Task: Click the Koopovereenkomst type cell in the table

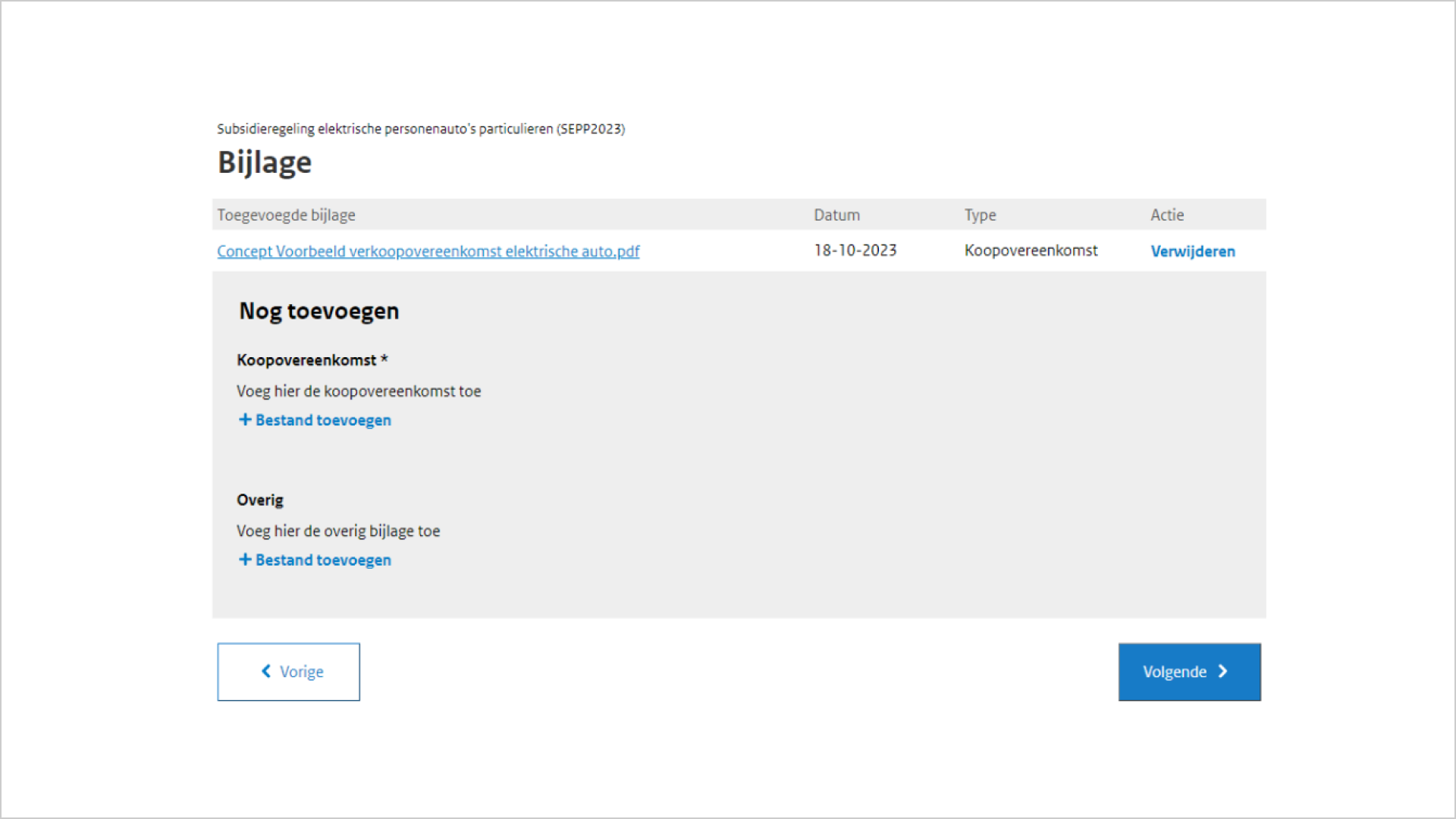Action: (x=1031, y=250)
